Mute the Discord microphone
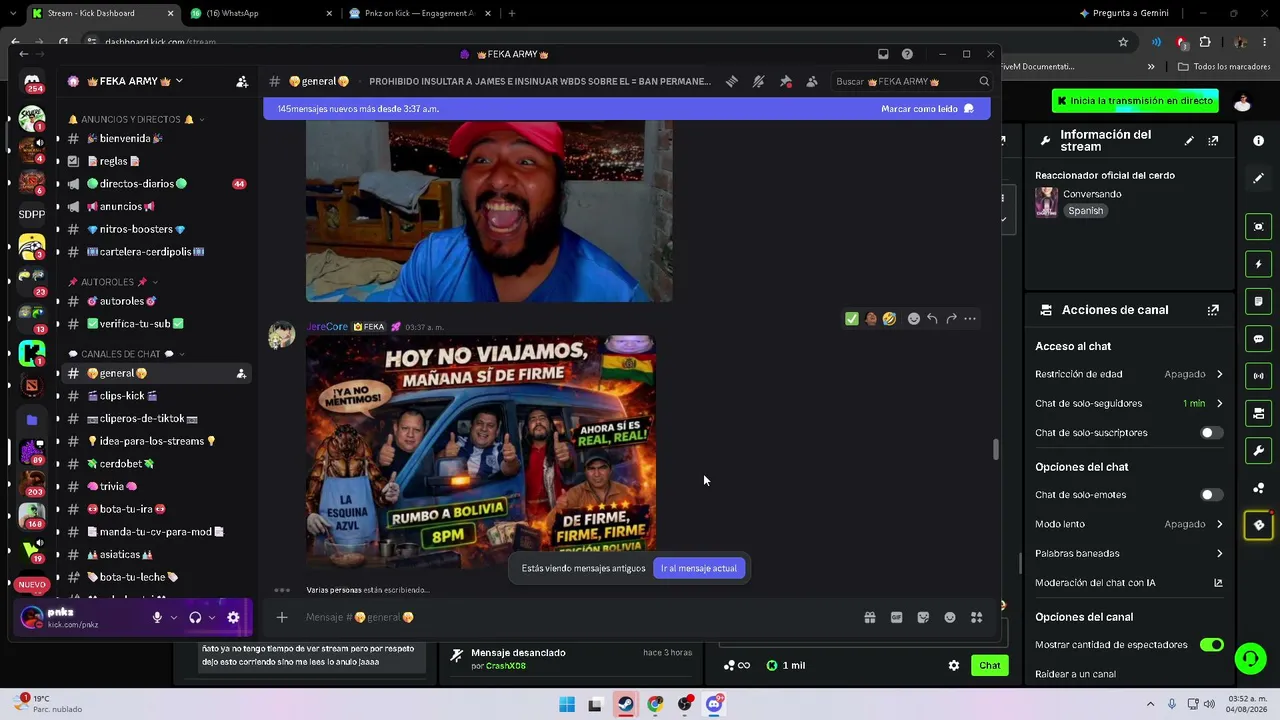The height and width of the screenshot is (720, 1280). tap(157, 618)
